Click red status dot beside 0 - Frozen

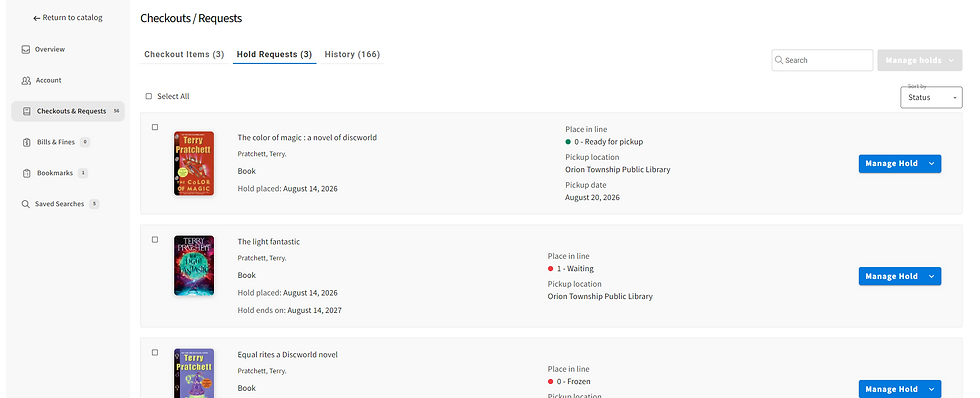551,382
